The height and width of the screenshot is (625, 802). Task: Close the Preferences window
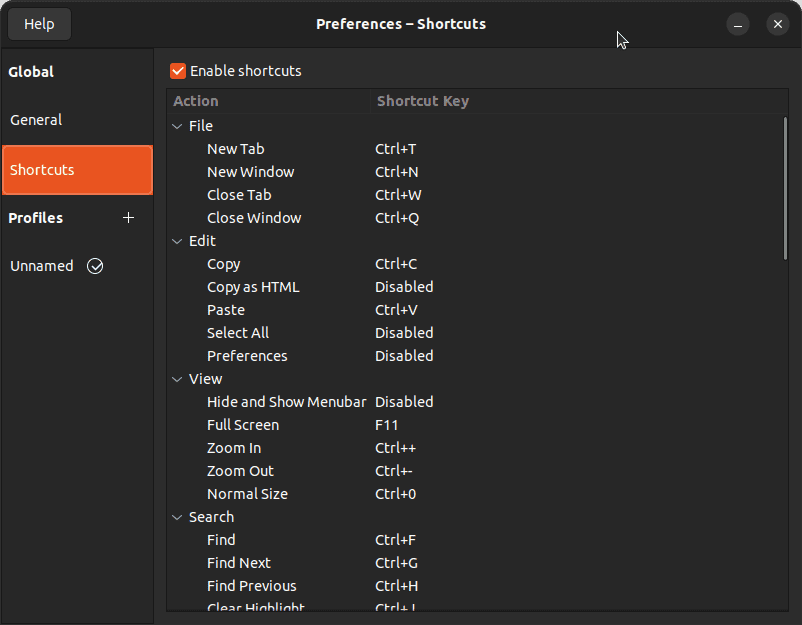(x=777, y=24)
